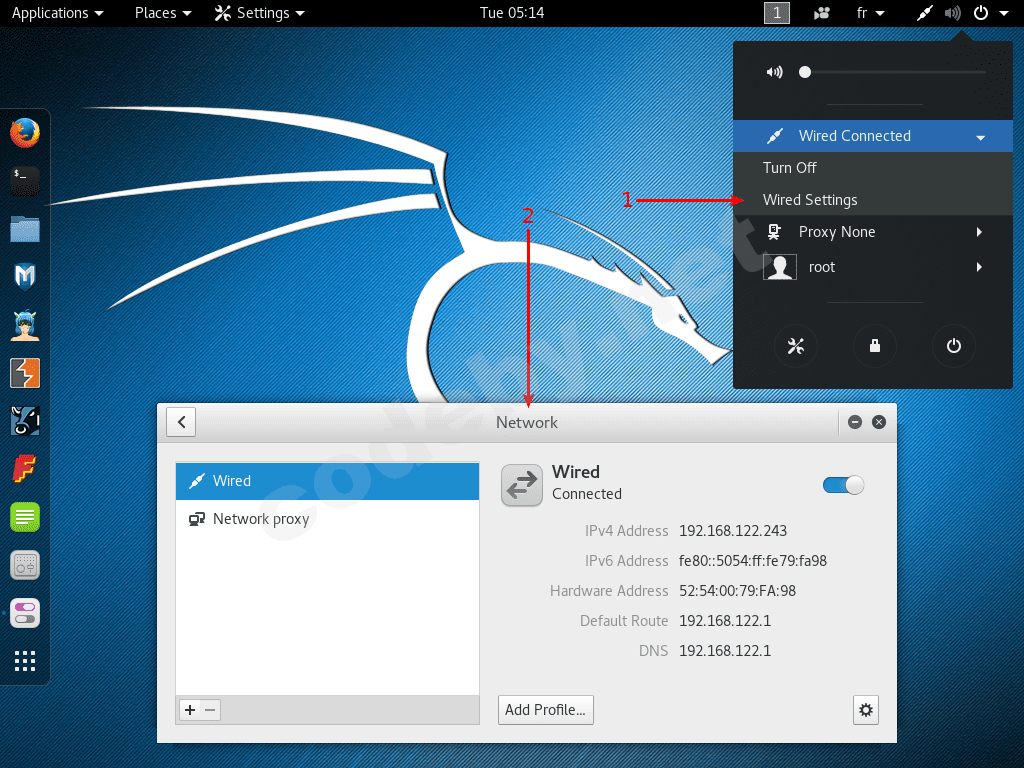Image resolution: width=1024 pixels, height=768 pixels.
Task: Click the lock screen icon
Action: pos(874,345)
